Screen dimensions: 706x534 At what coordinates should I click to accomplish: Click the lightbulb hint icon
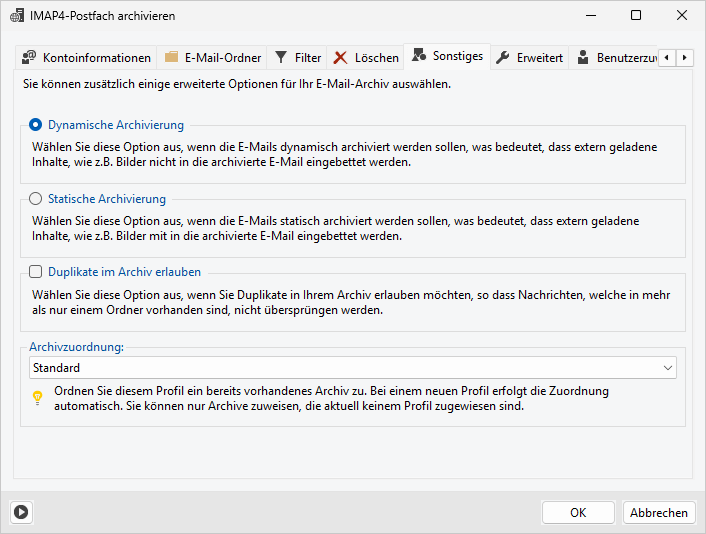[x=37, y=398]
